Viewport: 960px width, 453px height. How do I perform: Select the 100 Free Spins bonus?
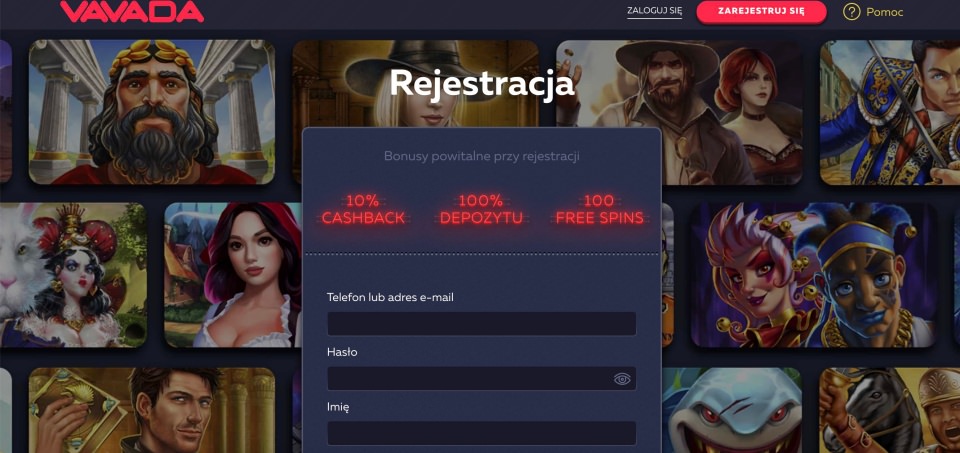[599, 209]
